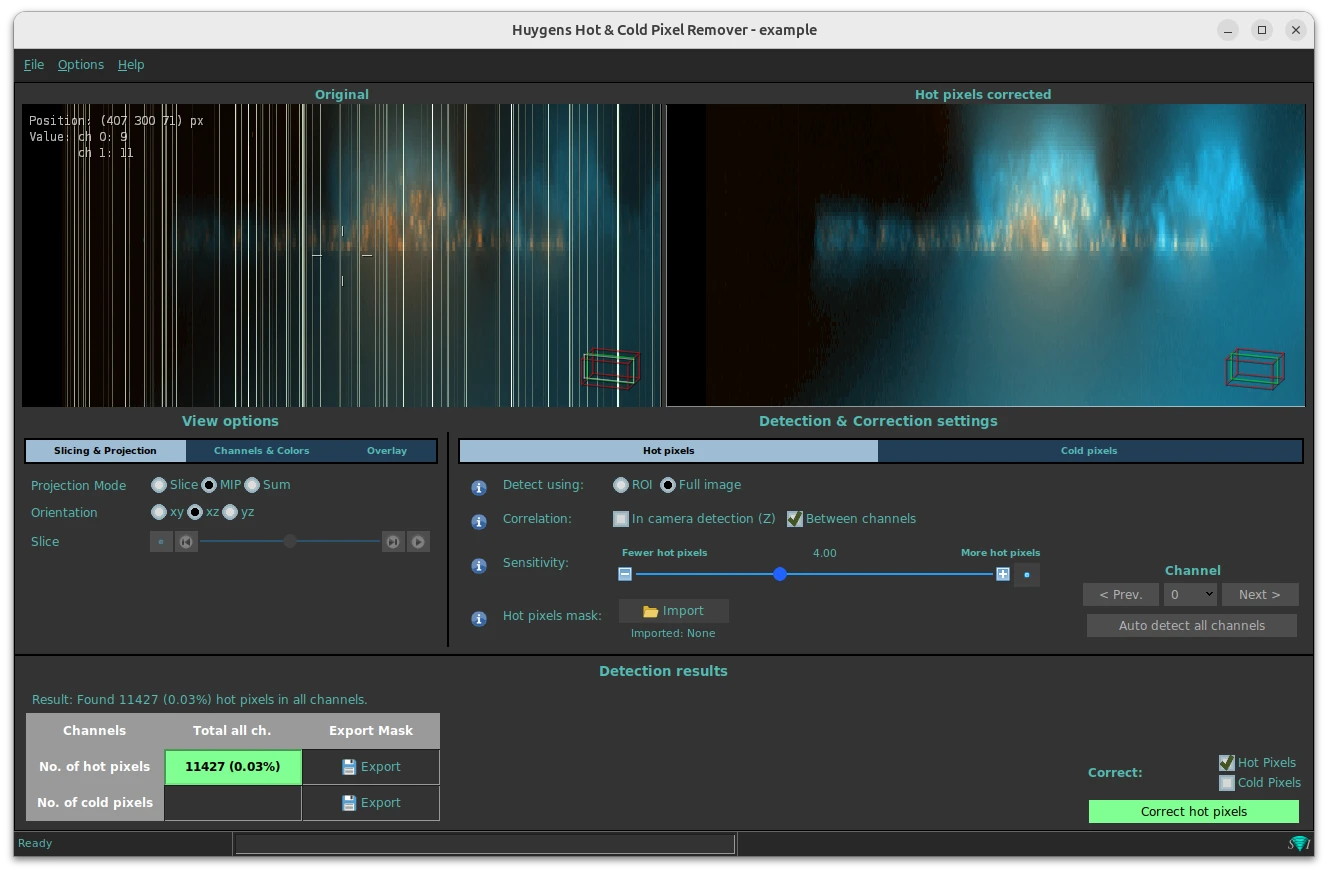This screenshot has width=1328, height=873.
Task: Click the reset dot icon beside sensitivity slider
Action: click(1026, 575)
